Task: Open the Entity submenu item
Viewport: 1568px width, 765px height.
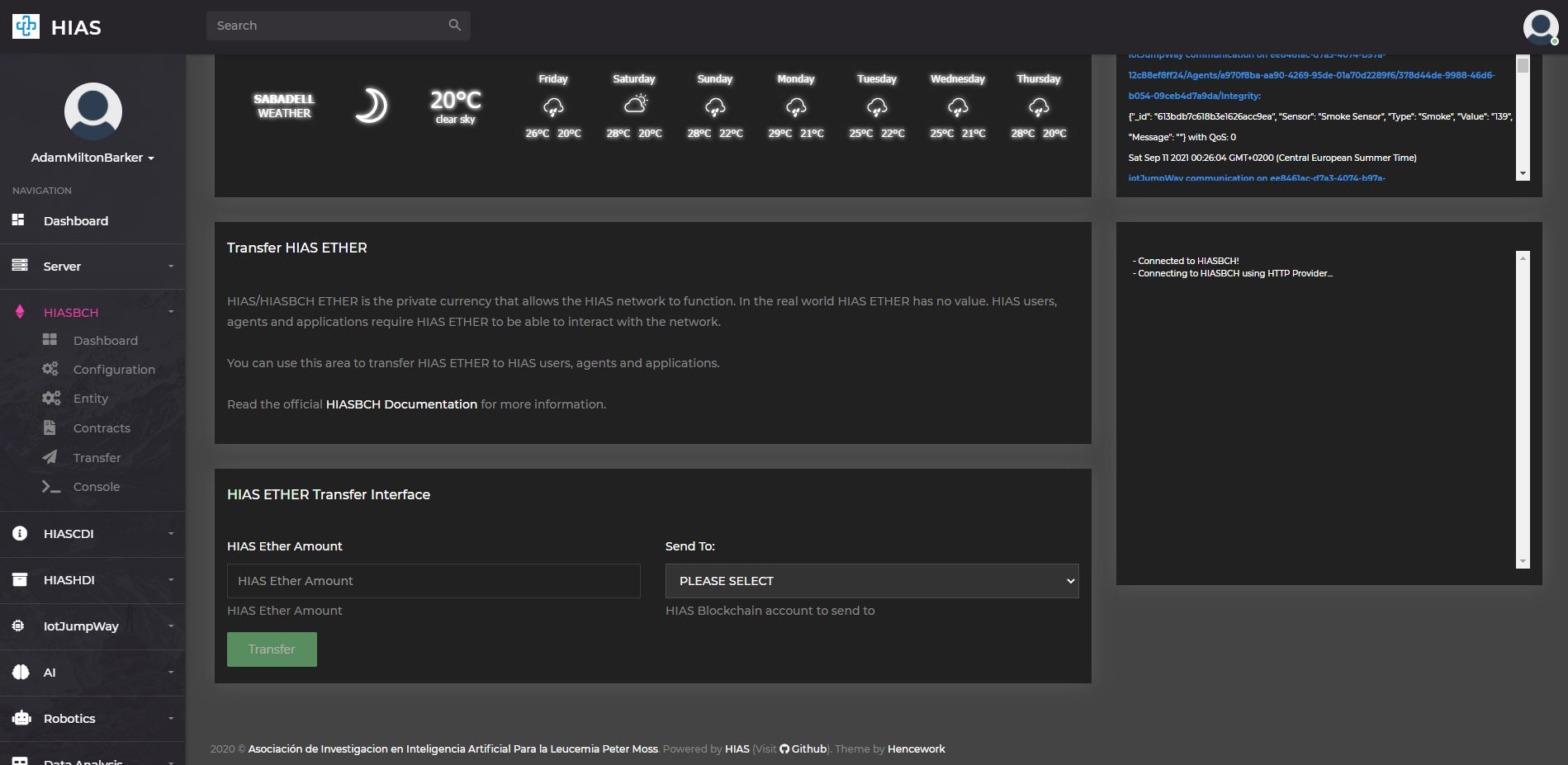Action: coord(91,398)
